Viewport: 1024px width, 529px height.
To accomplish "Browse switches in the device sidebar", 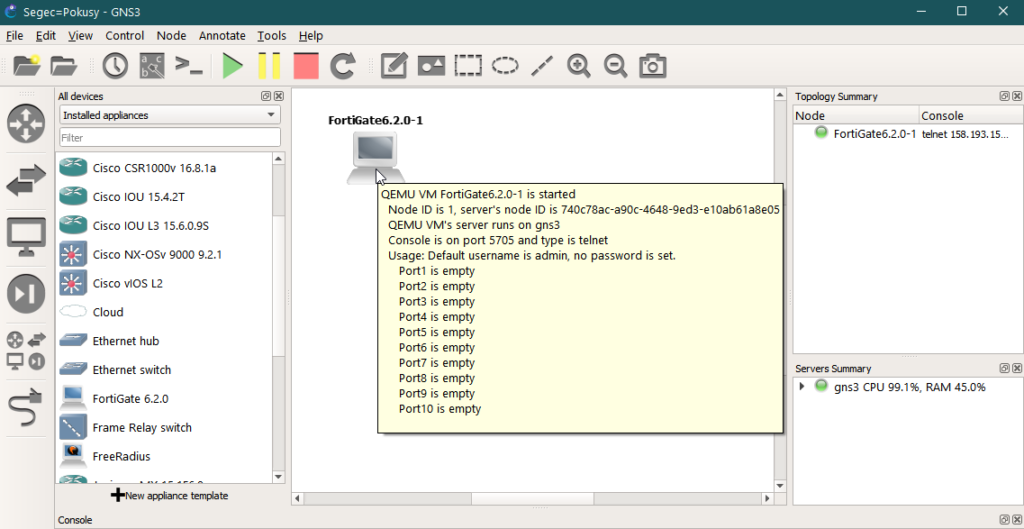I will click(26, 181).
